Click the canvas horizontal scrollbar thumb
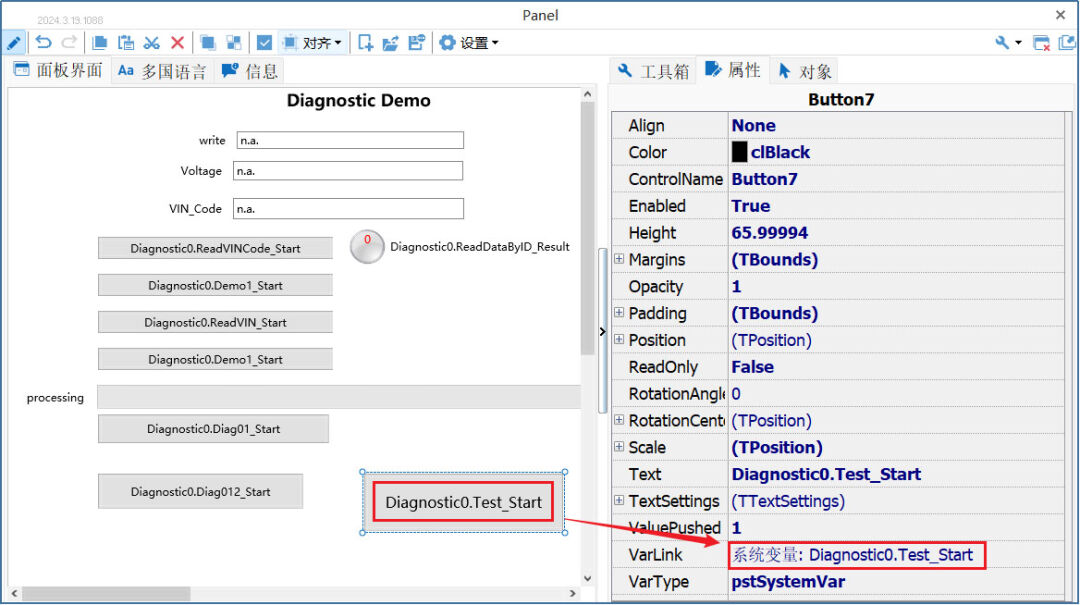The width and height of the screenshot is (1080, 605). pyautogui.click(x=106, y=593)
